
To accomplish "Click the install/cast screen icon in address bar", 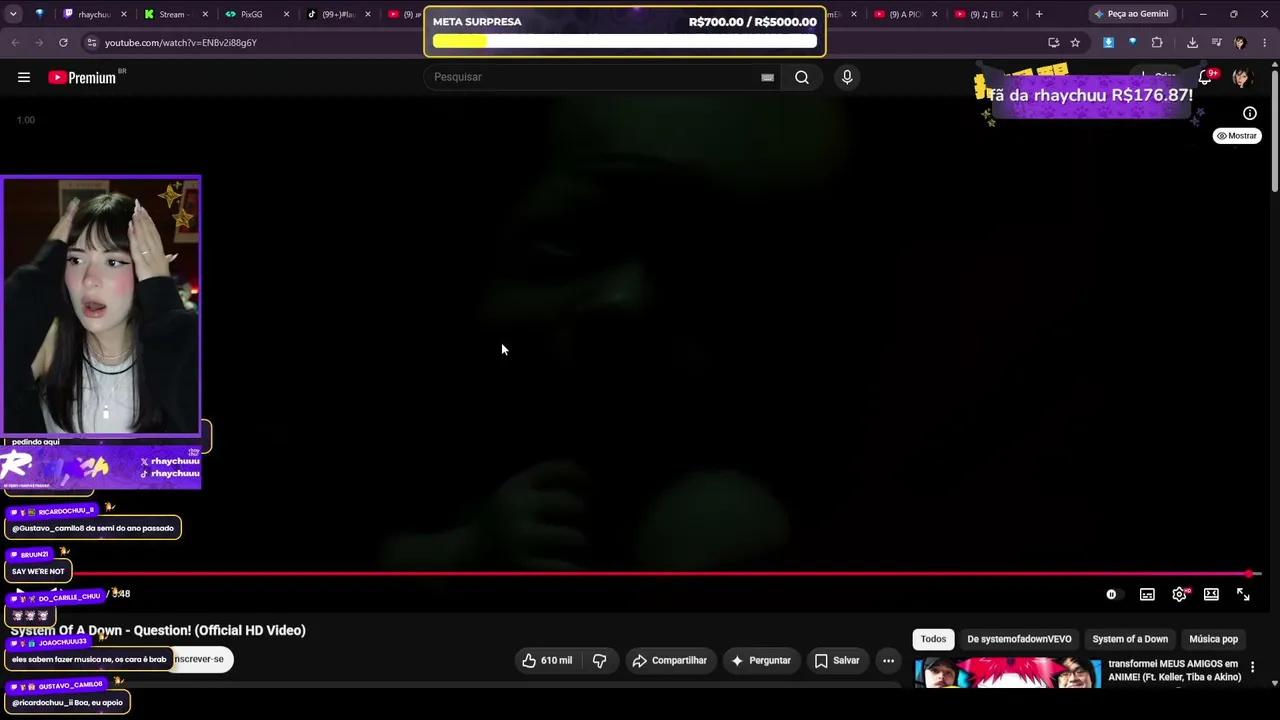I will (x=1053, y=42).
